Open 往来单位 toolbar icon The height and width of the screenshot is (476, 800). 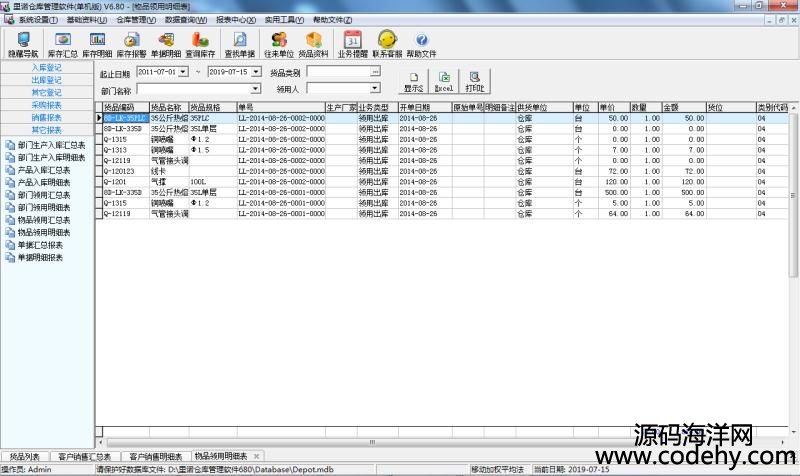(279, 44)
